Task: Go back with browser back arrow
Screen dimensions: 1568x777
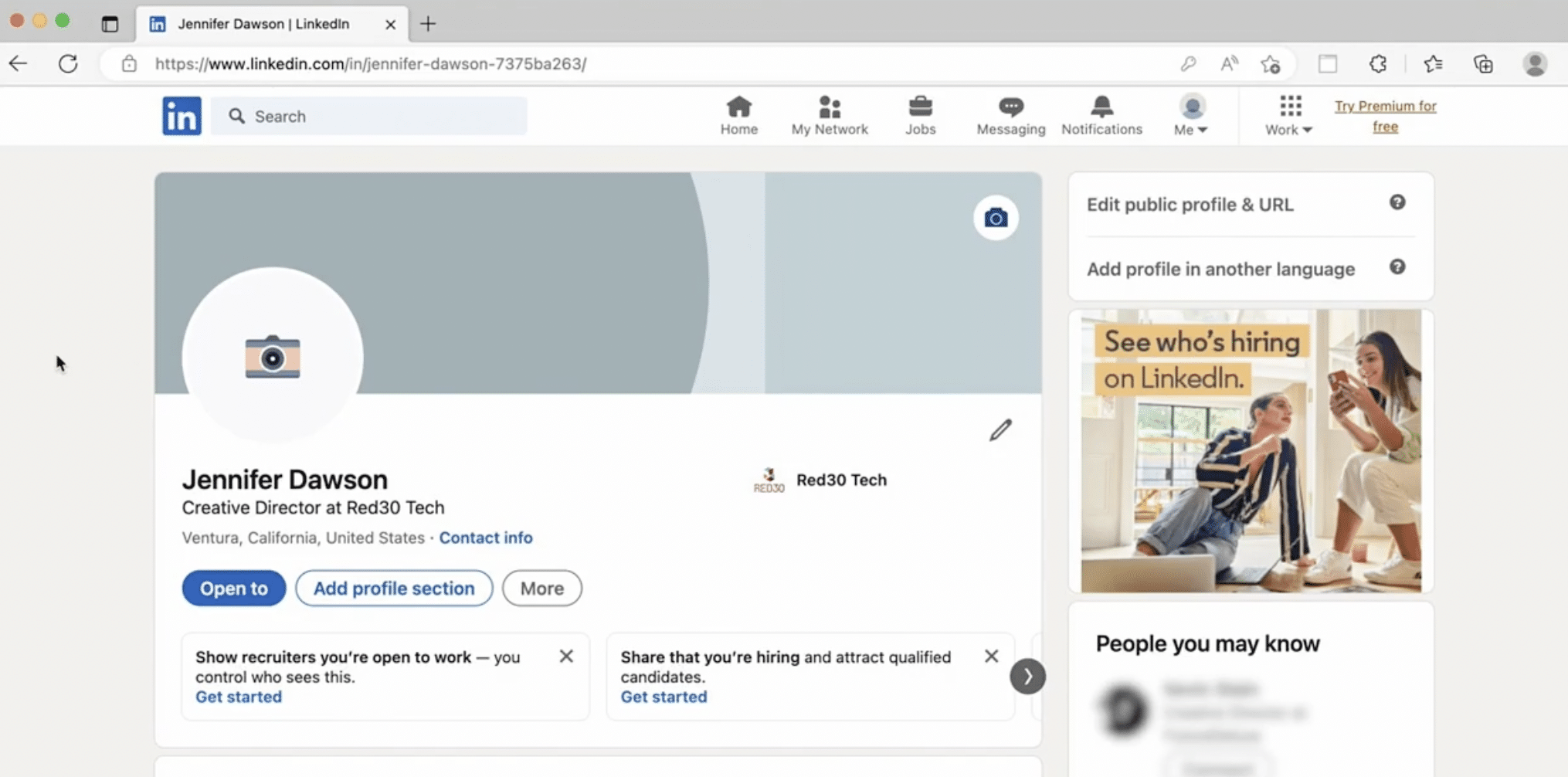Action: 18,63
